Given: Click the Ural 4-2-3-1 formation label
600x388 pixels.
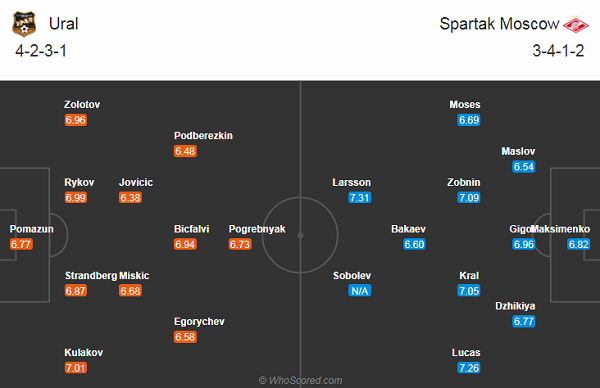Looking at the screenshot, I should pyautogui.click(x=41, y=51).
